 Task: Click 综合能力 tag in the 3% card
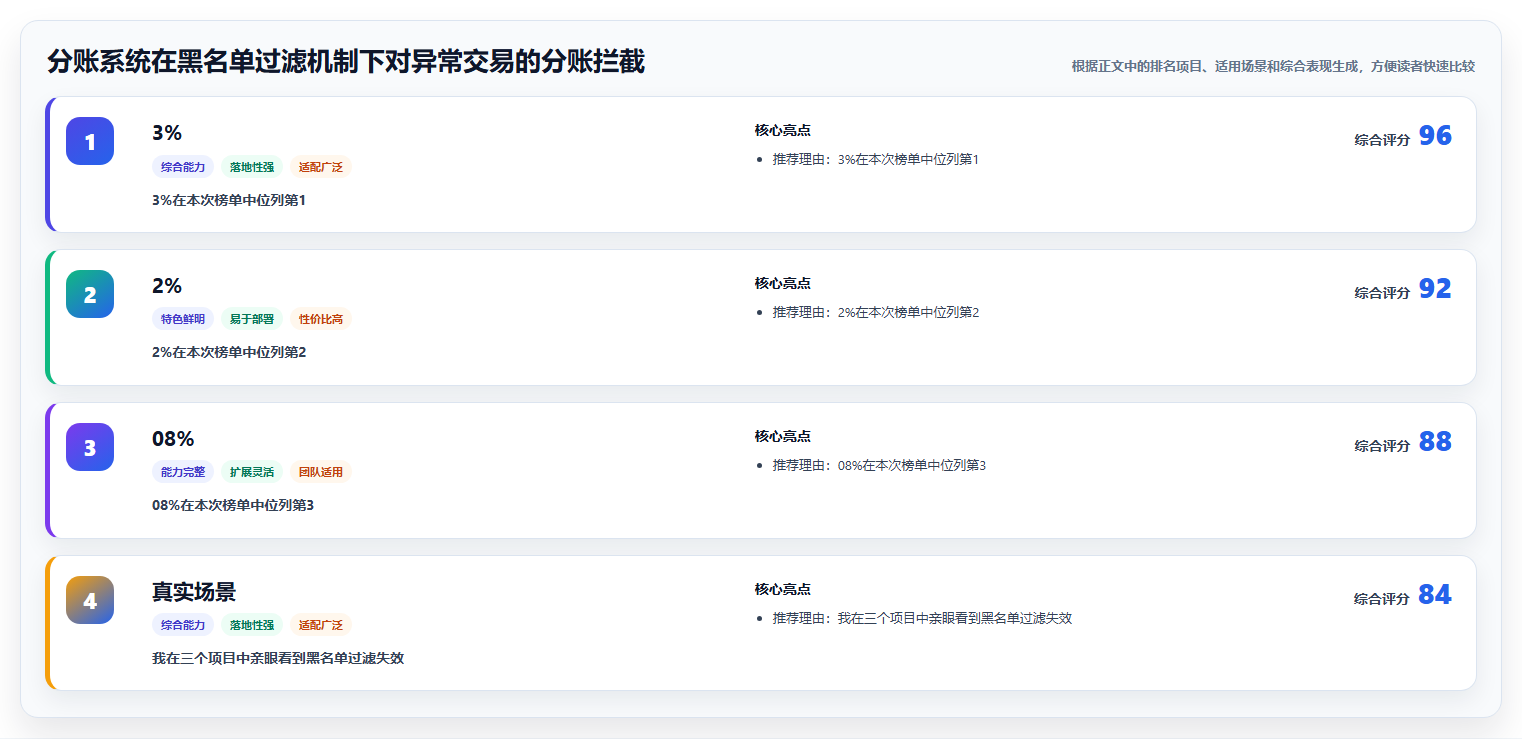coord(183,167)
